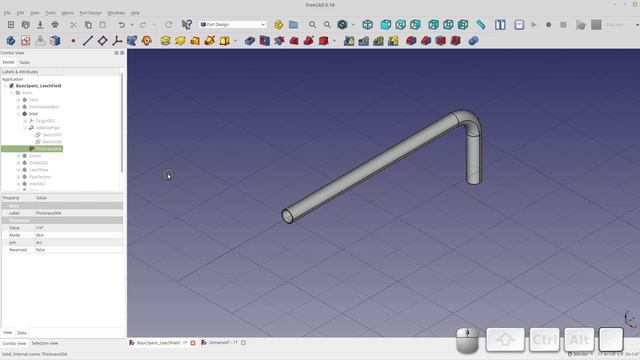Open the Tools menu
Viewport: 640px width, 360px height.
click(x=50, y=13)
